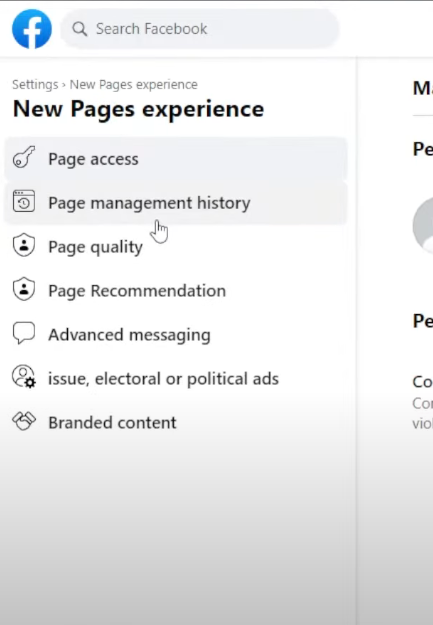The width and height of the screenshot is (433, 625).
Task: Click the shield icon beside Page Recommendation
Action: click(24, 289)
